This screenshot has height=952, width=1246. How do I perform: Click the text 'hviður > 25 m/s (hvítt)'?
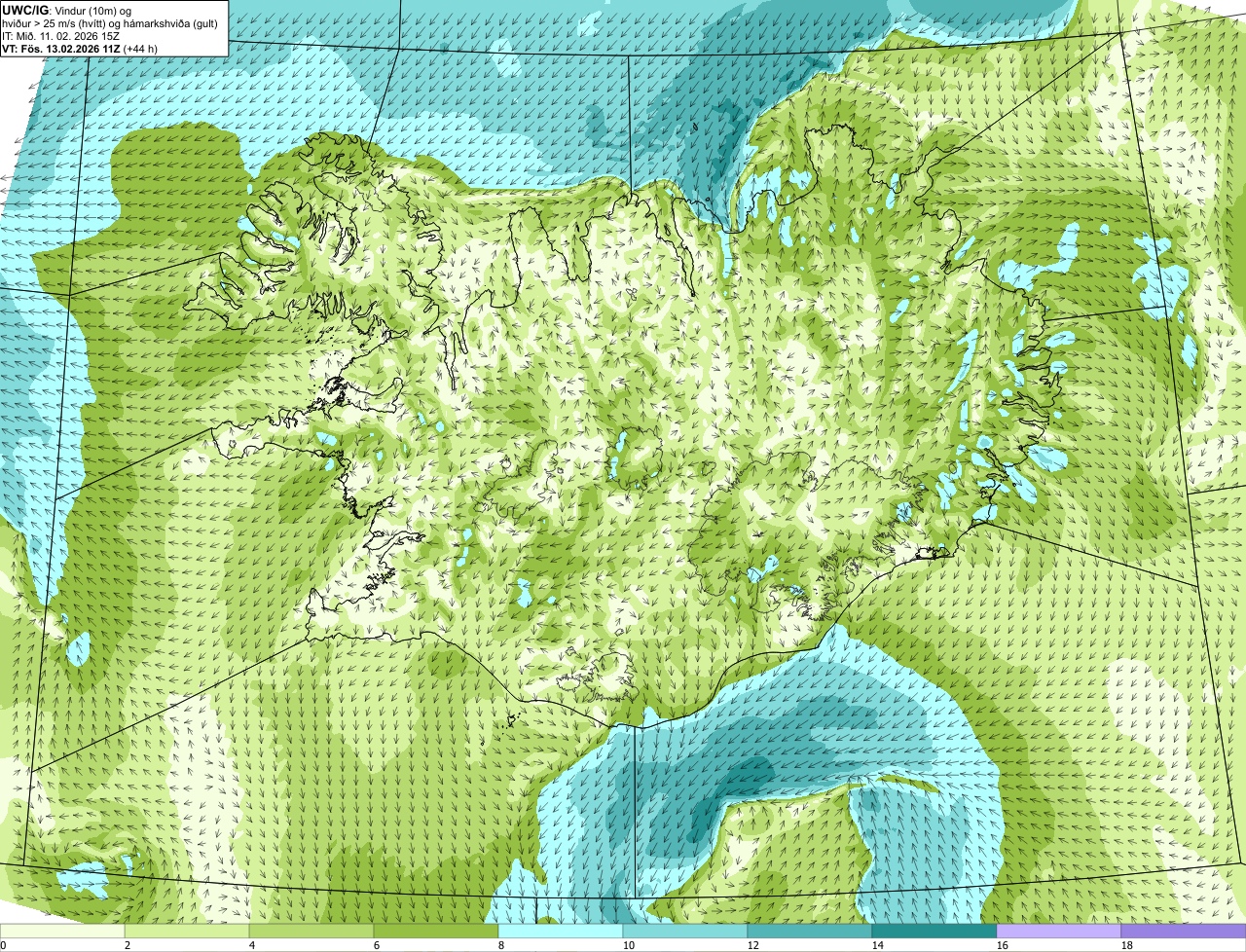click(56, 22)
